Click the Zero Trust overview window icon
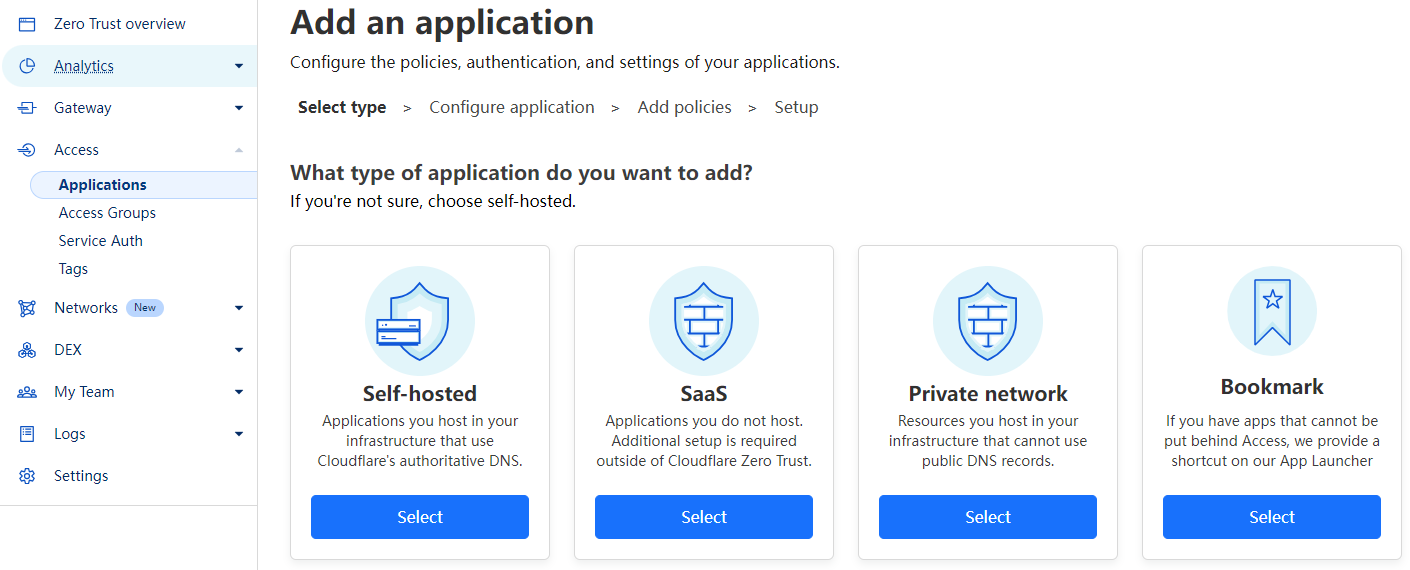Screen dimensions: 1410x570 pos(27,24)
